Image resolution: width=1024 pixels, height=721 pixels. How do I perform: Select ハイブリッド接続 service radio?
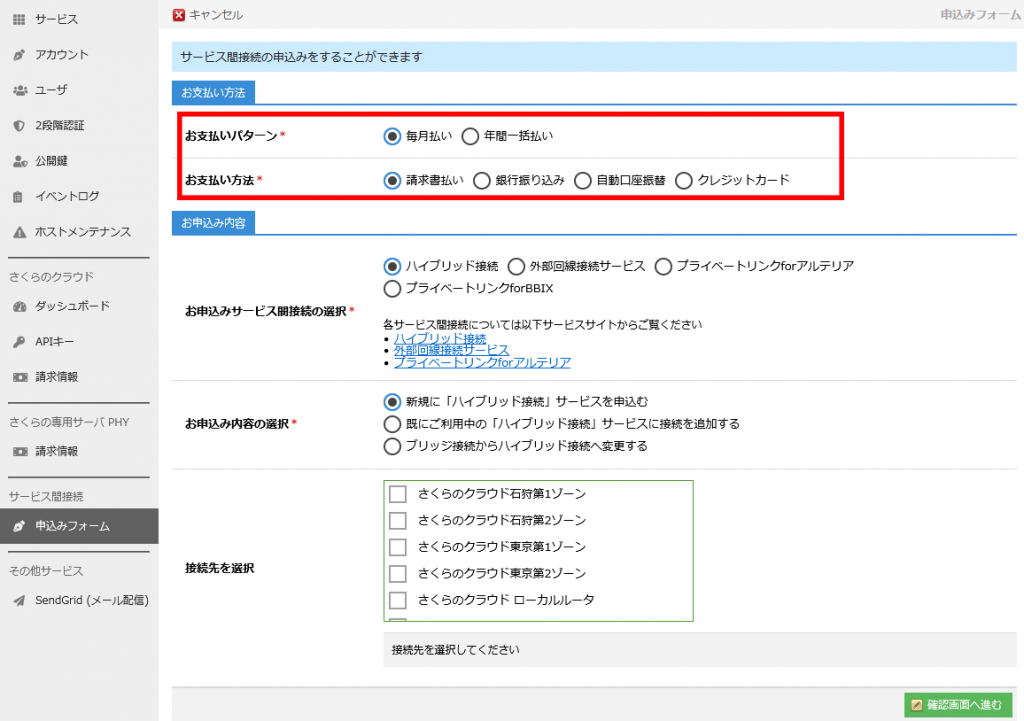click(392, 266)
